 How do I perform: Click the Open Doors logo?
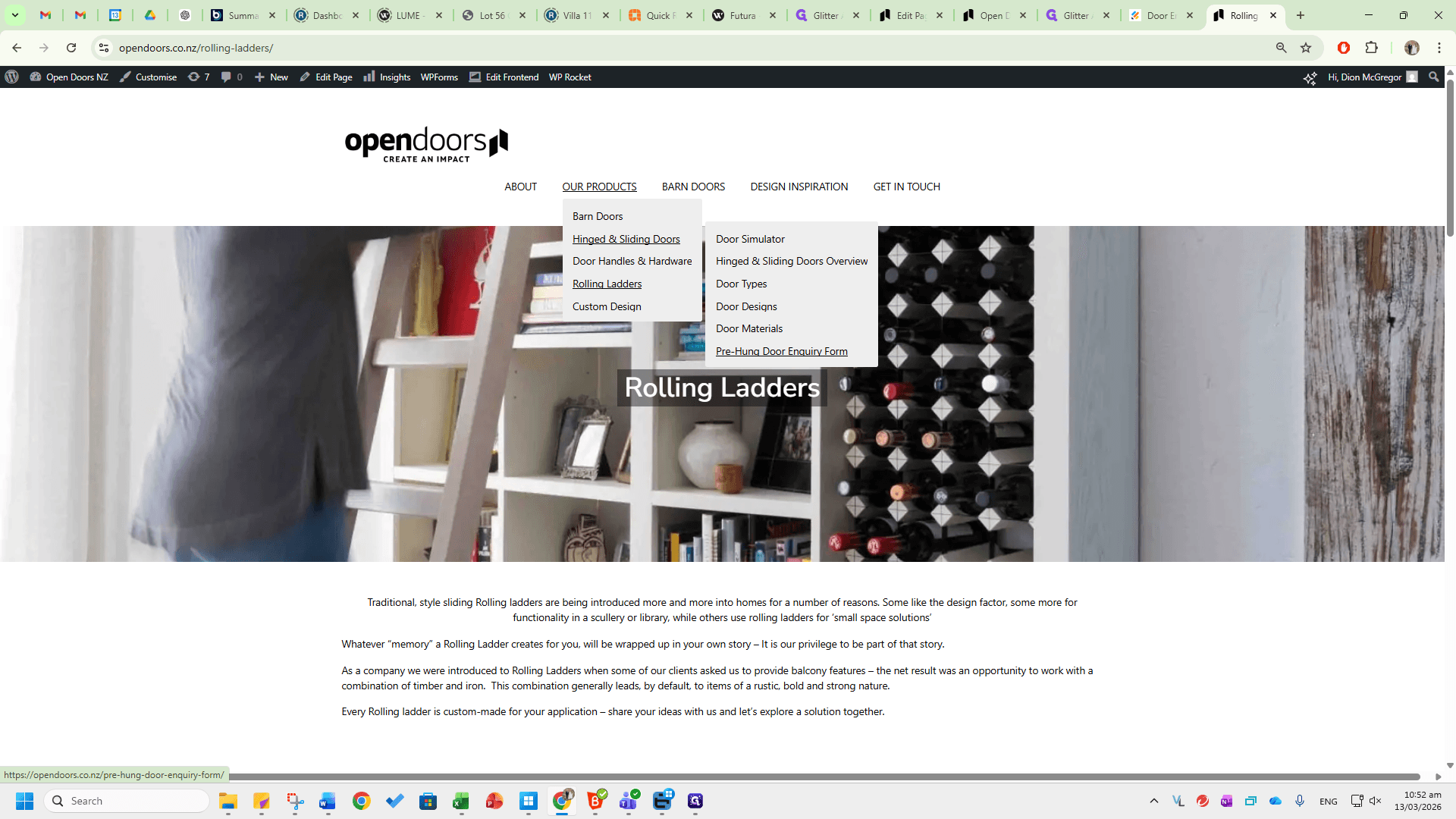(x=426, y=144)
